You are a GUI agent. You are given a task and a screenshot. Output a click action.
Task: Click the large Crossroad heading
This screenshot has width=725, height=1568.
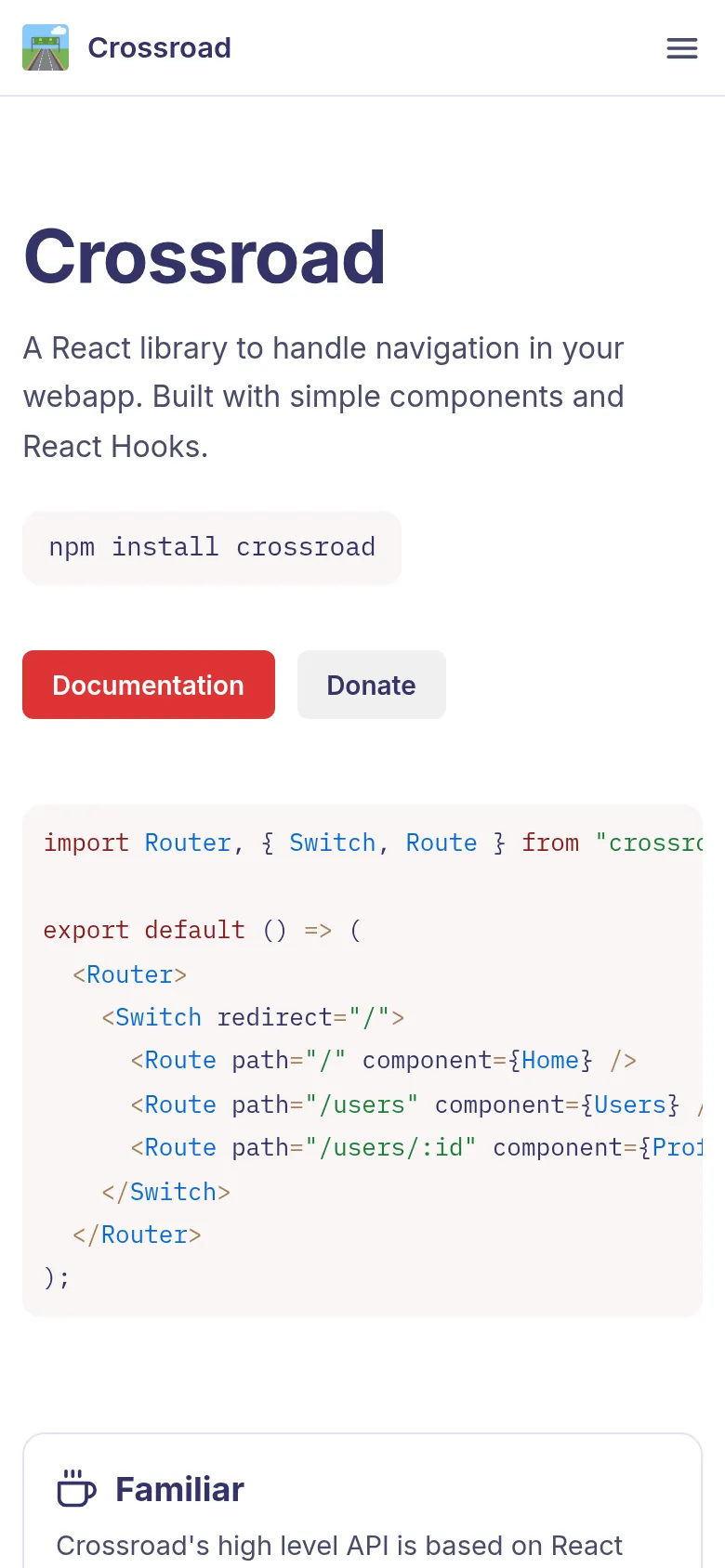[x=204, y=256]
